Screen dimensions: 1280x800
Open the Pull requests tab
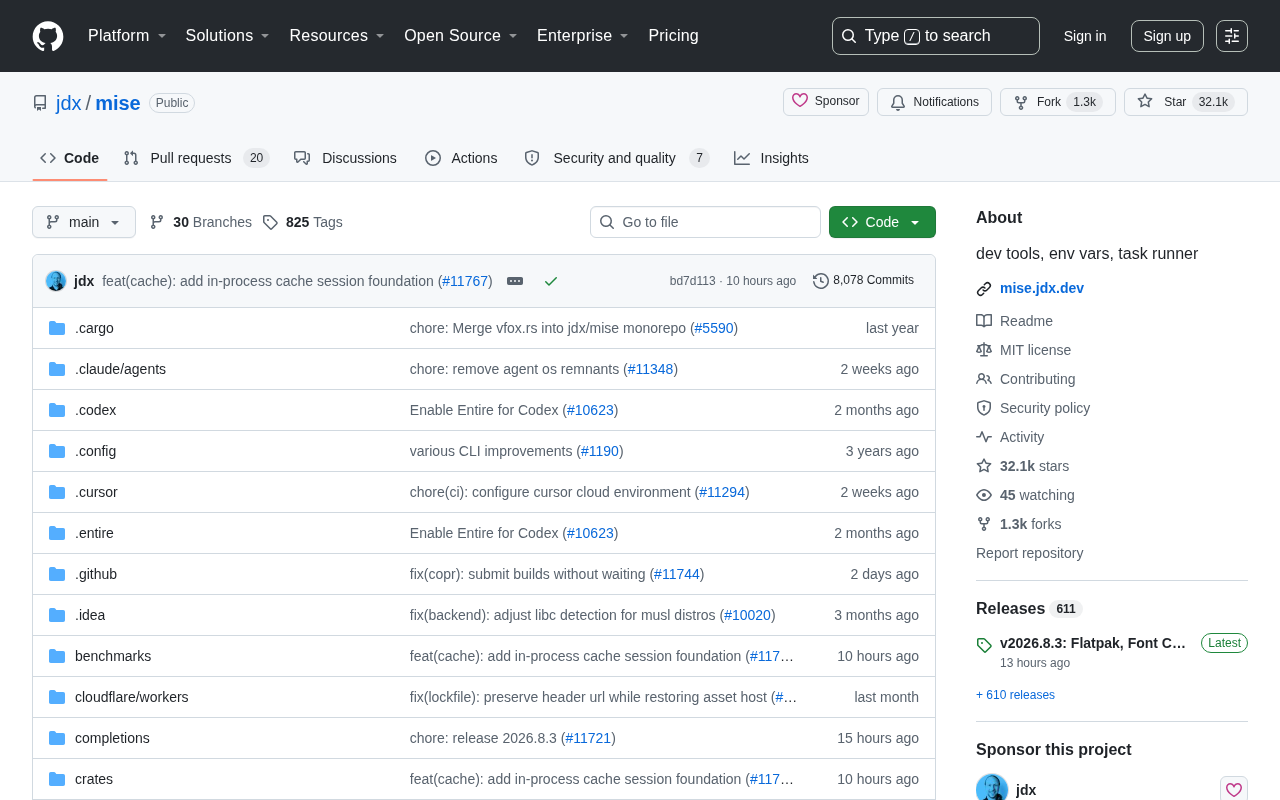click(x=196, y=158)
